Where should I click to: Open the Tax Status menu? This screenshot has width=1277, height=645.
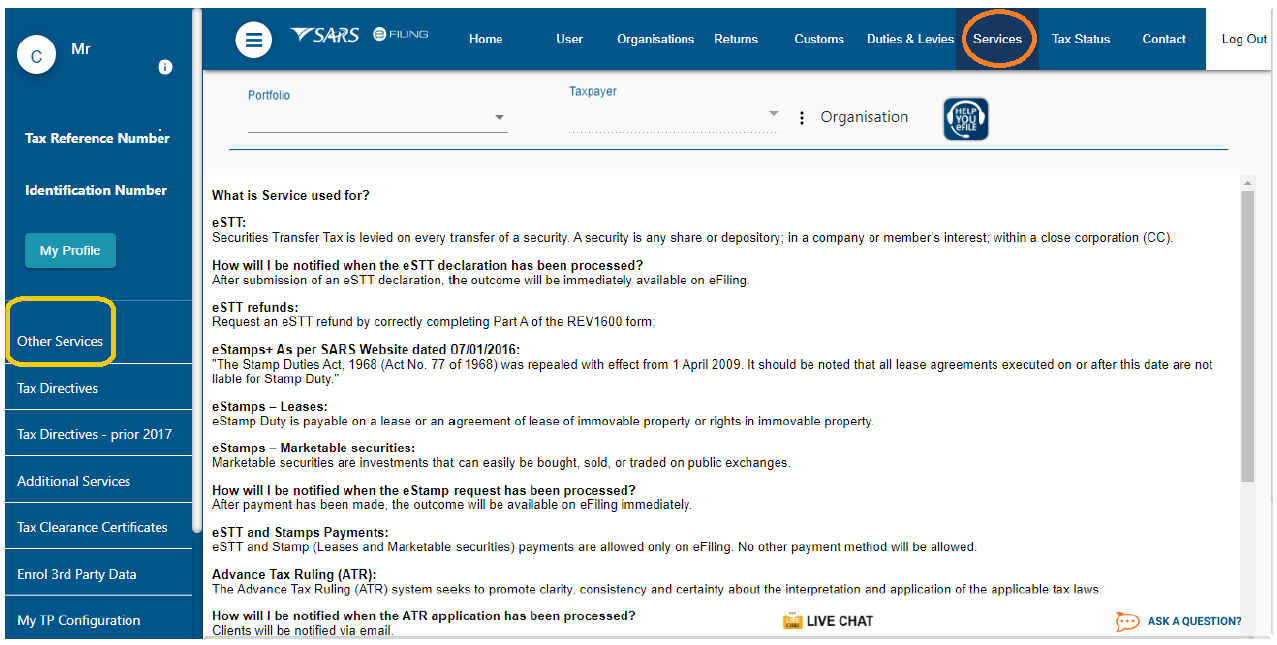(1081, 39)
